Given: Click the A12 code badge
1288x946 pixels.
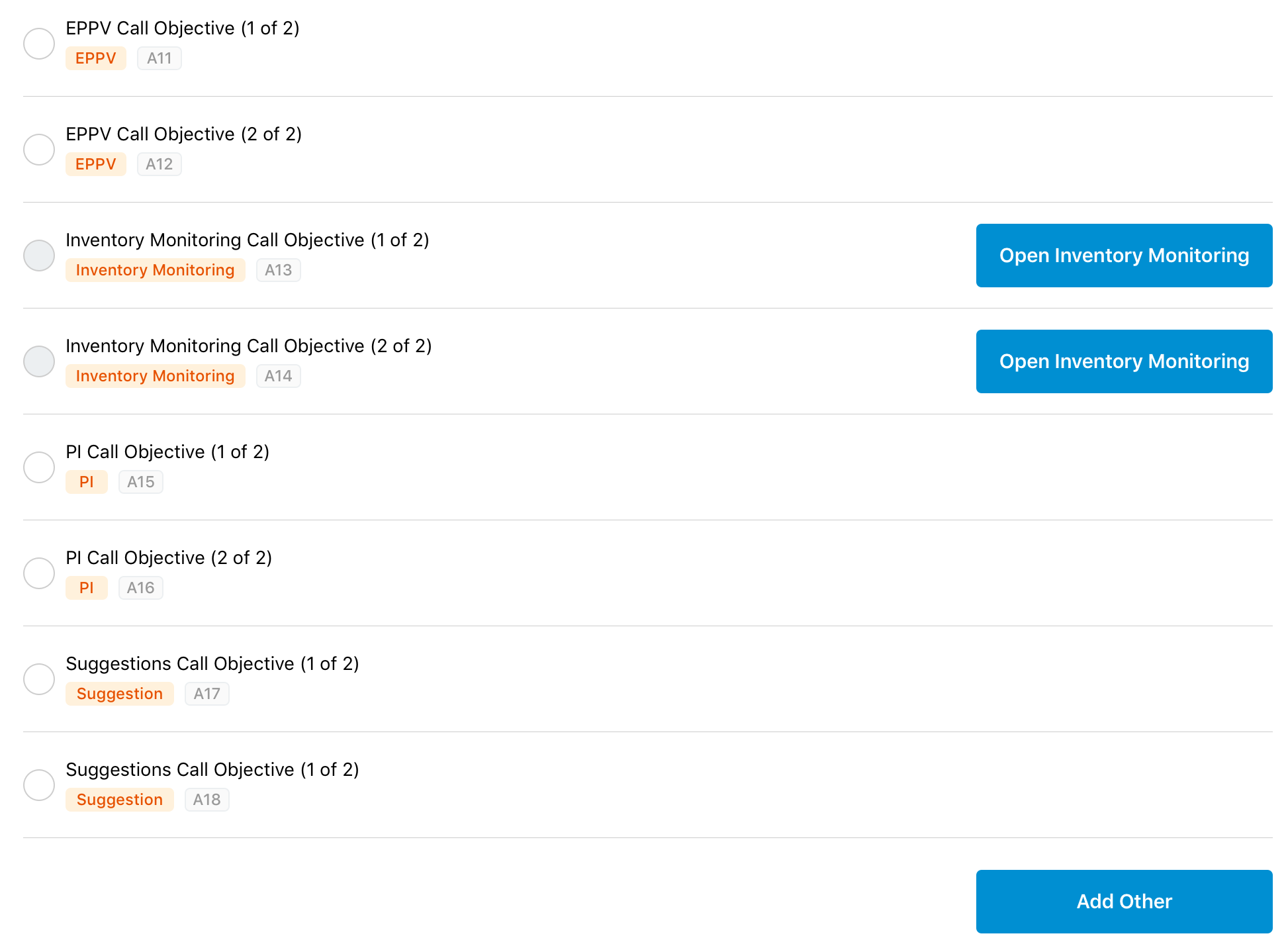Looking at the screenshot, I should tap(160, 164).
